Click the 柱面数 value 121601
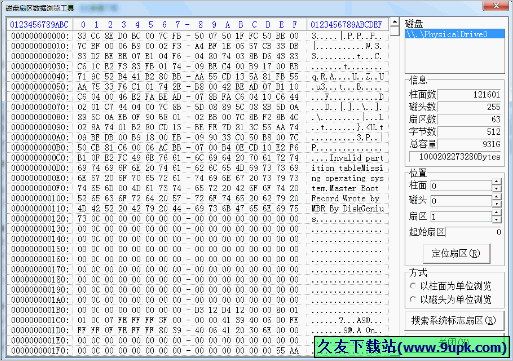 click(469, 95)
